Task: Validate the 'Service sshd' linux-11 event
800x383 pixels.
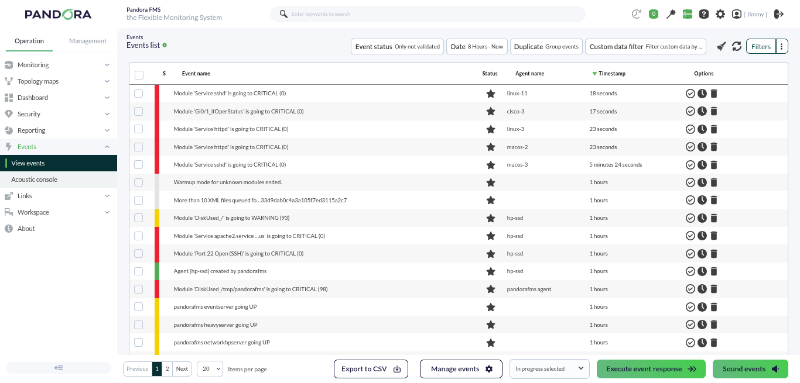Action: point(690,94)
